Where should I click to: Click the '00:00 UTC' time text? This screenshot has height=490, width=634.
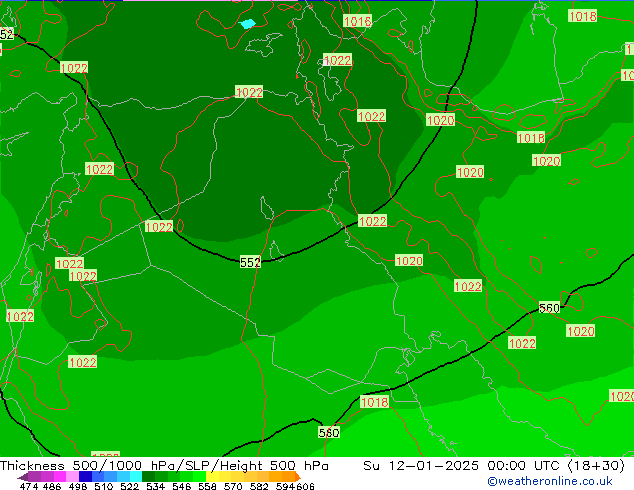[x=524, y=466]
